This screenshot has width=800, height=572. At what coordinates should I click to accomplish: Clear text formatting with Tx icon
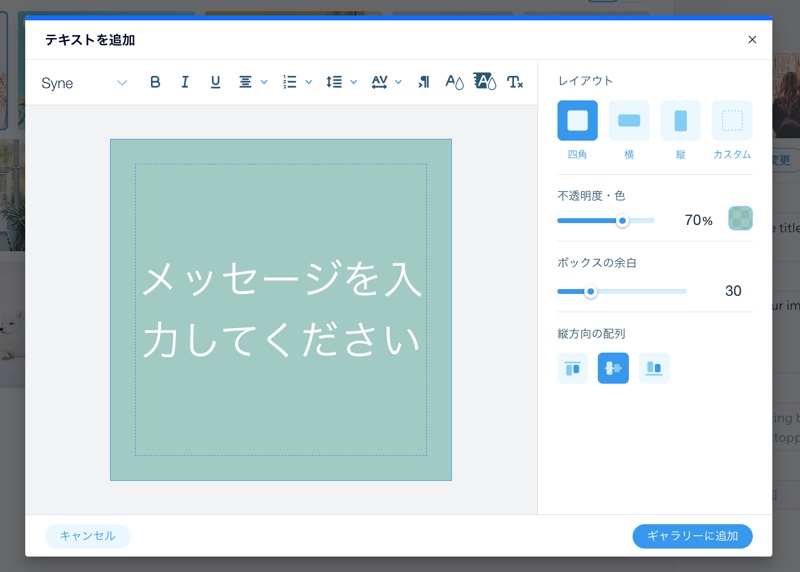(x=515, y=83)
